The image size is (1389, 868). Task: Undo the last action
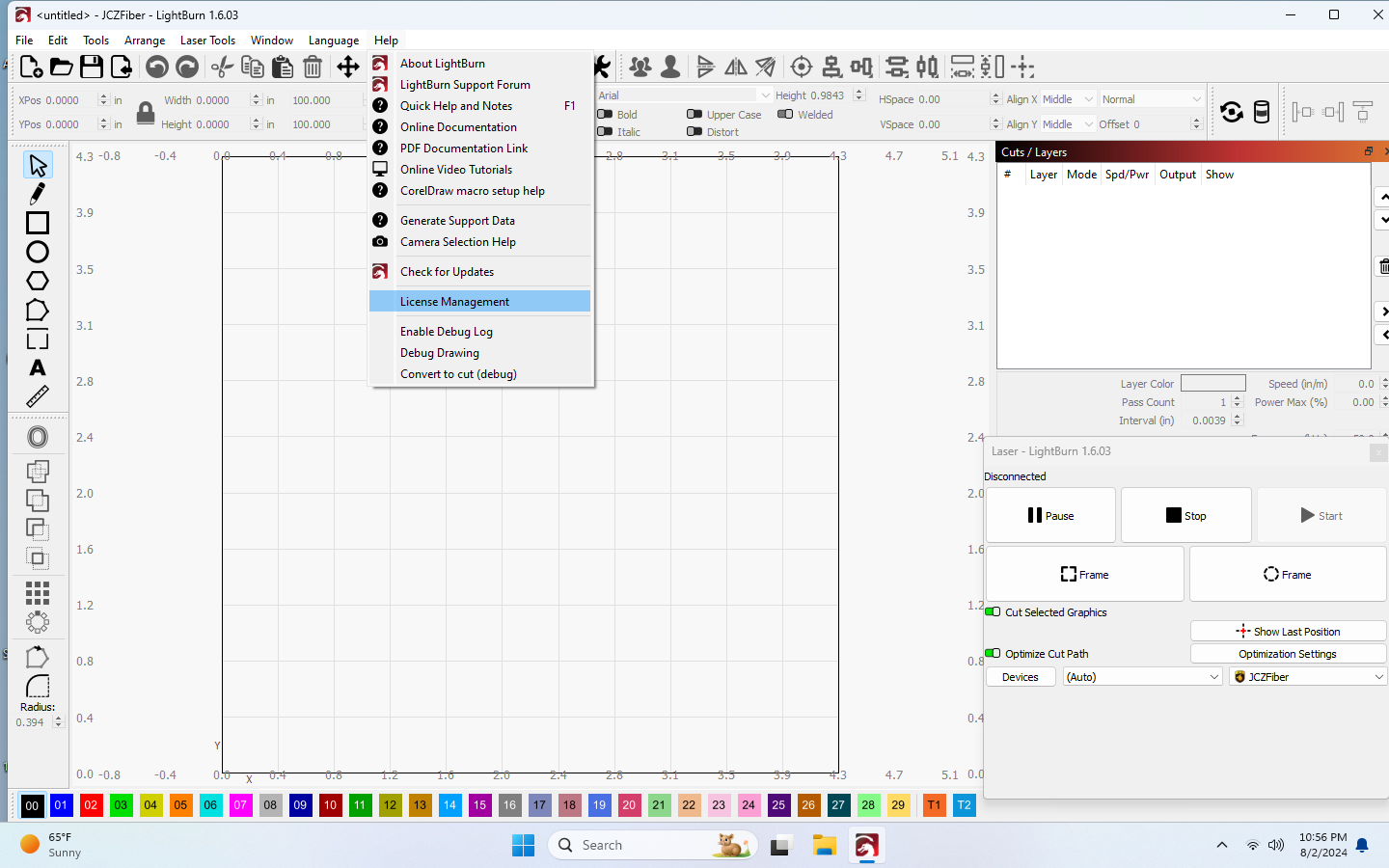click(x=157, y=67)
